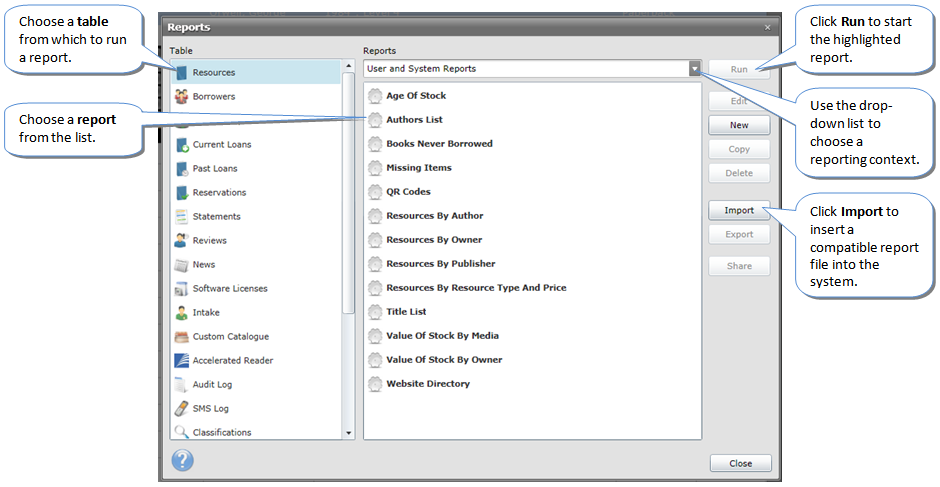Click the Accelerated Reader icon
Viewport: 940px width, 487px height.
[x=181, y=360]
